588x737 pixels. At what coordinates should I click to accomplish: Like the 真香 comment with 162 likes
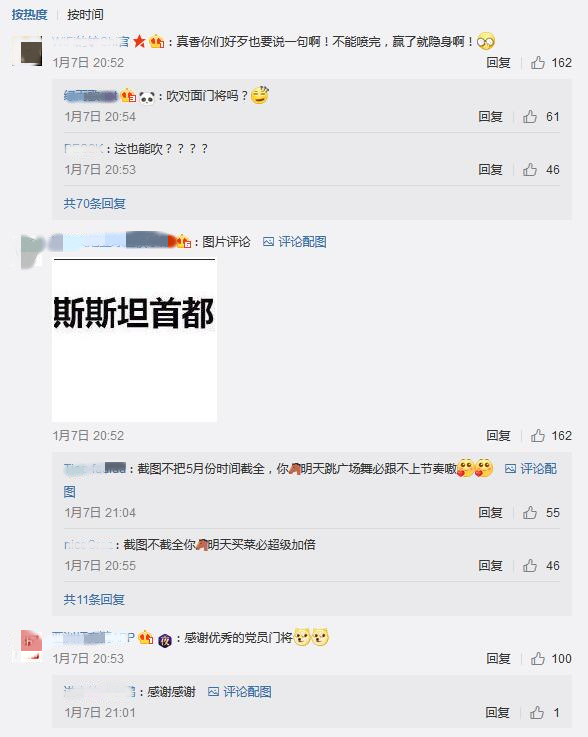coord(538,63)
